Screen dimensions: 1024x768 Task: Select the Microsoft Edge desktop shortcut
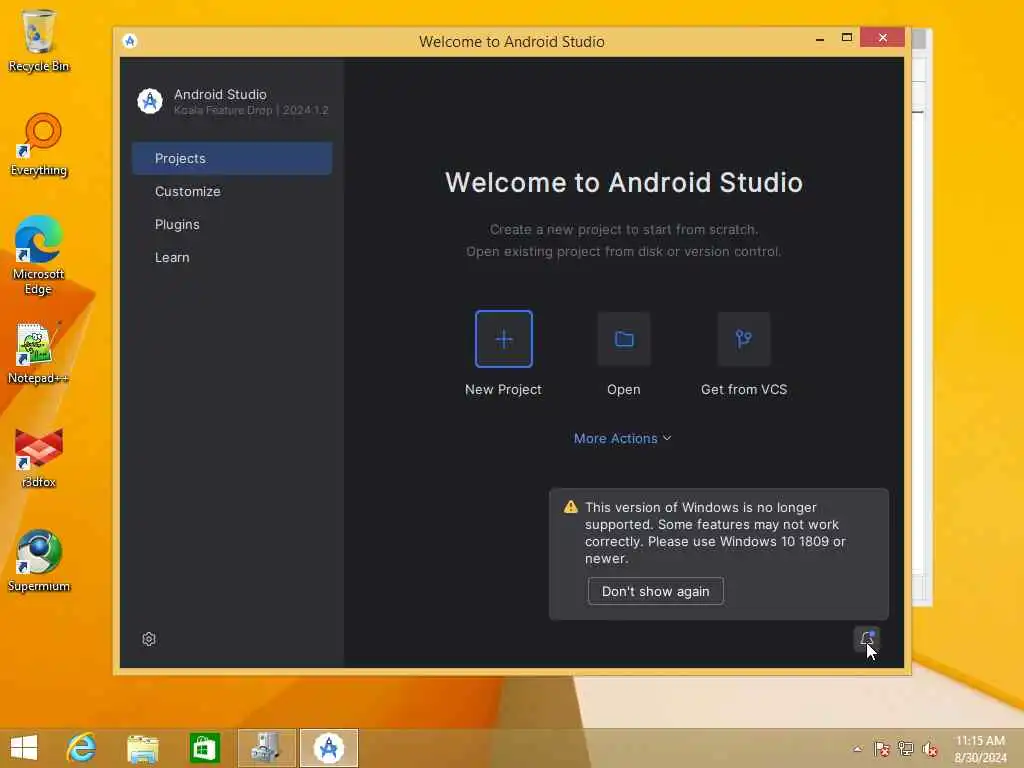(x=39, y=255)
